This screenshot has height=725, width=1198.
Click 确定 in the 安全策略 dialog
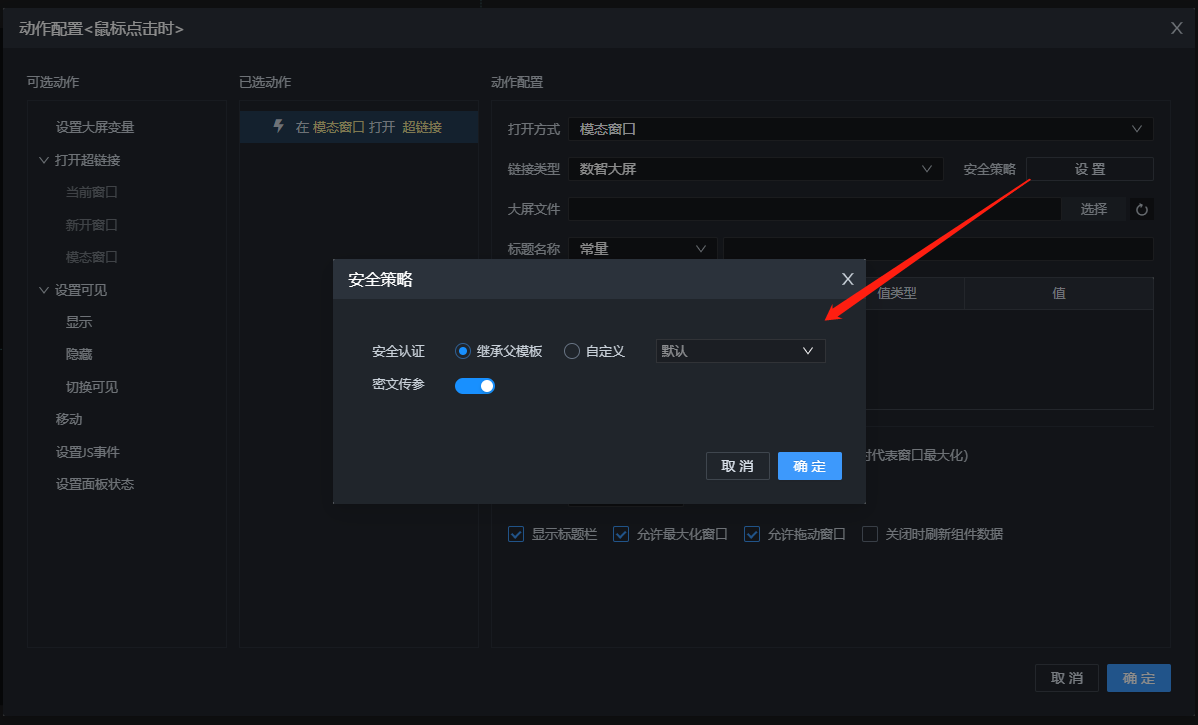pyautogui.click(x=809, y=466)
